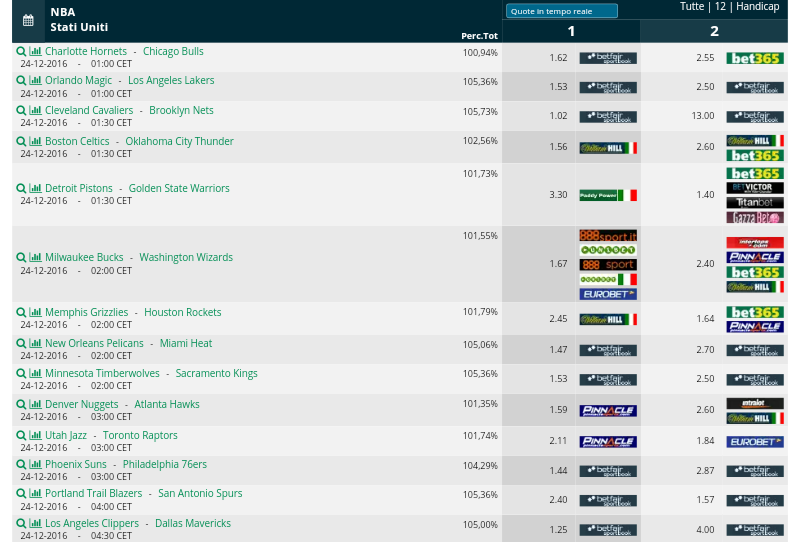Open Los Angeles Lakers team link
800x542 pixels.
(x=171, y=81)
